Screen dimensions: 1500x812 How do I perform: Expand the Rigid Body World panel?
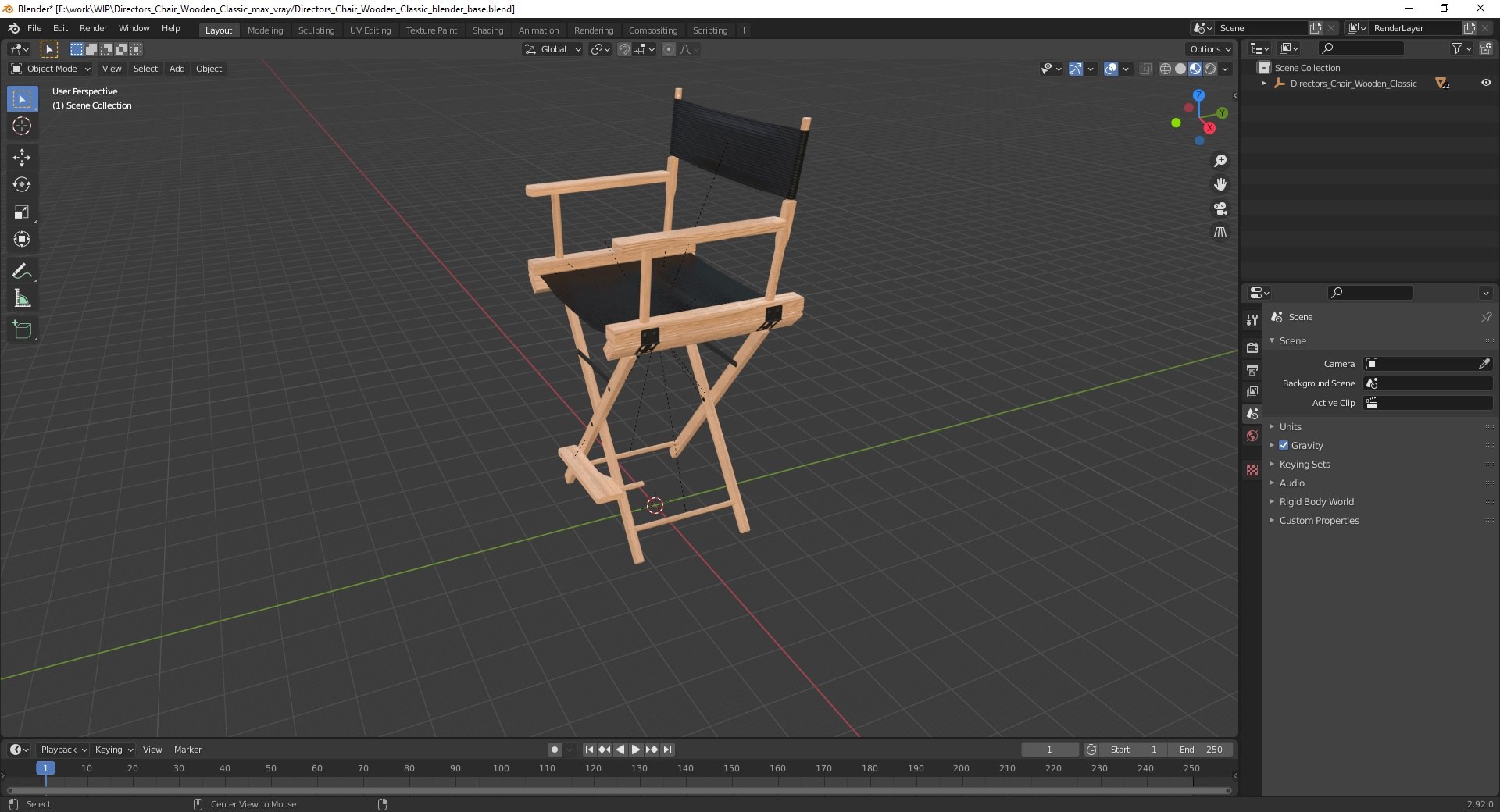[1316, 501]
